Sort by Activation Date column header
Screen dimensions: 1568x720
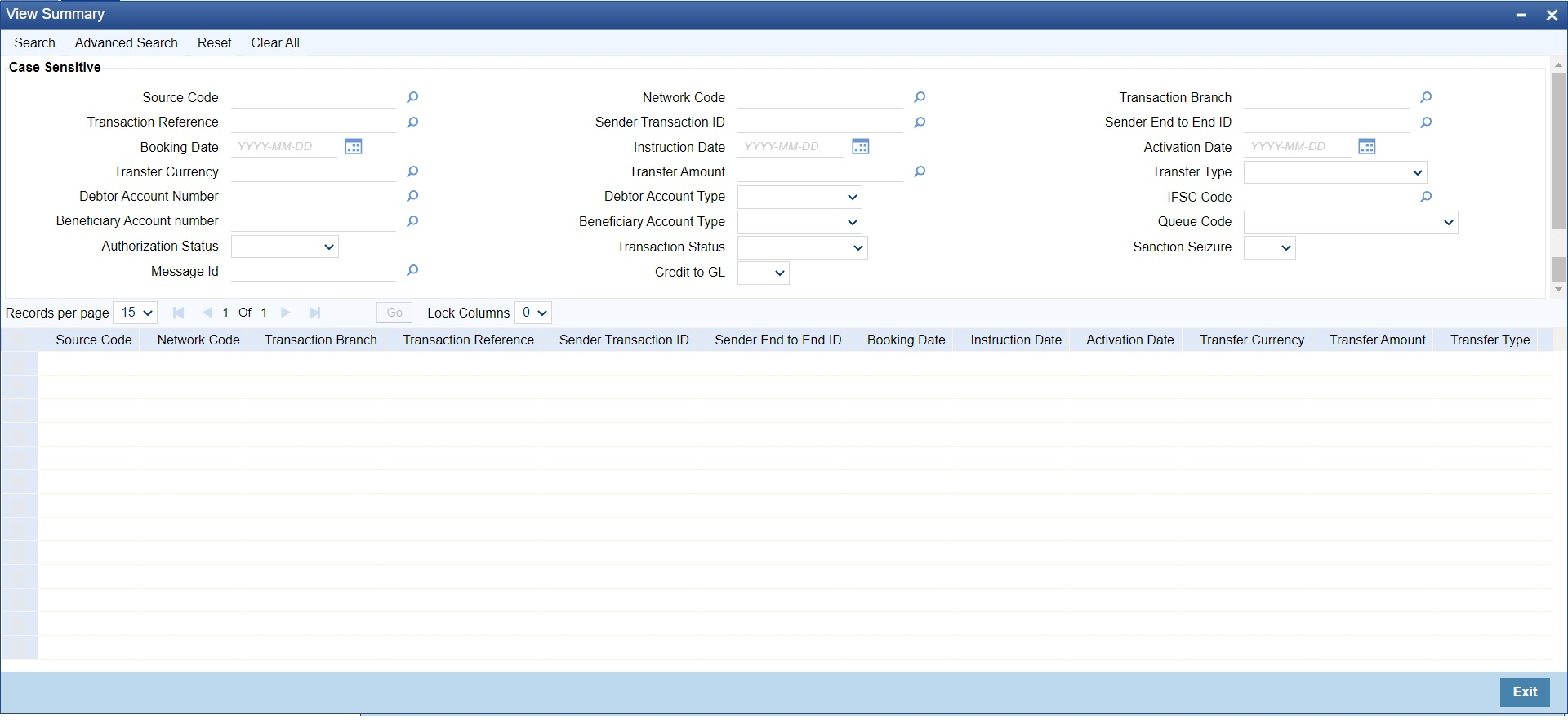click(1130, 340)
